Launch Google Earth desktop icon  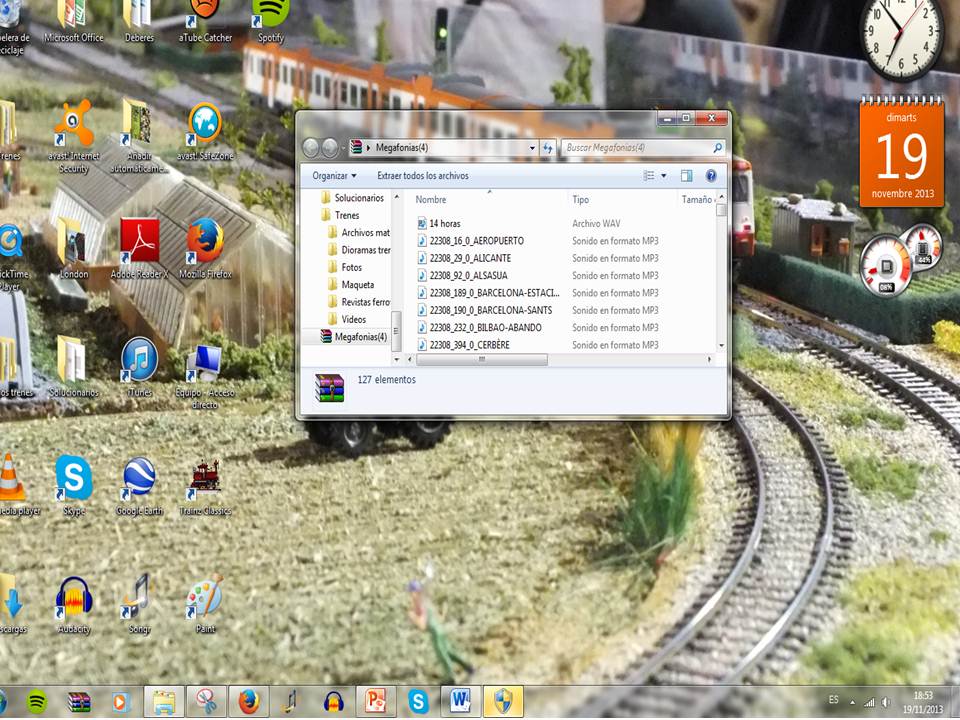[x=139, y=486]
